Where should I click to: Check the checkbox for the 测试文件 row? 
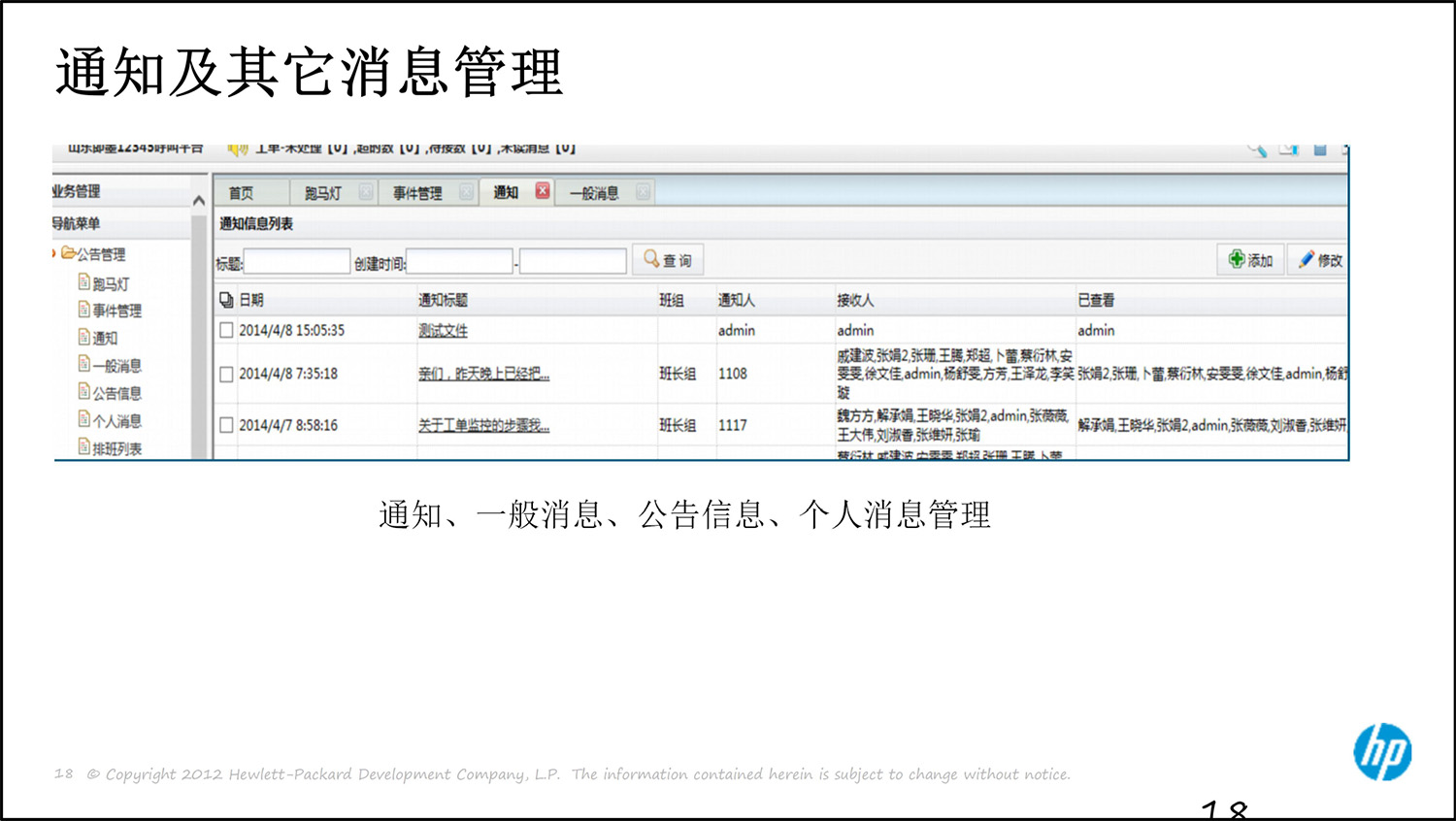(x=226, y=330)
